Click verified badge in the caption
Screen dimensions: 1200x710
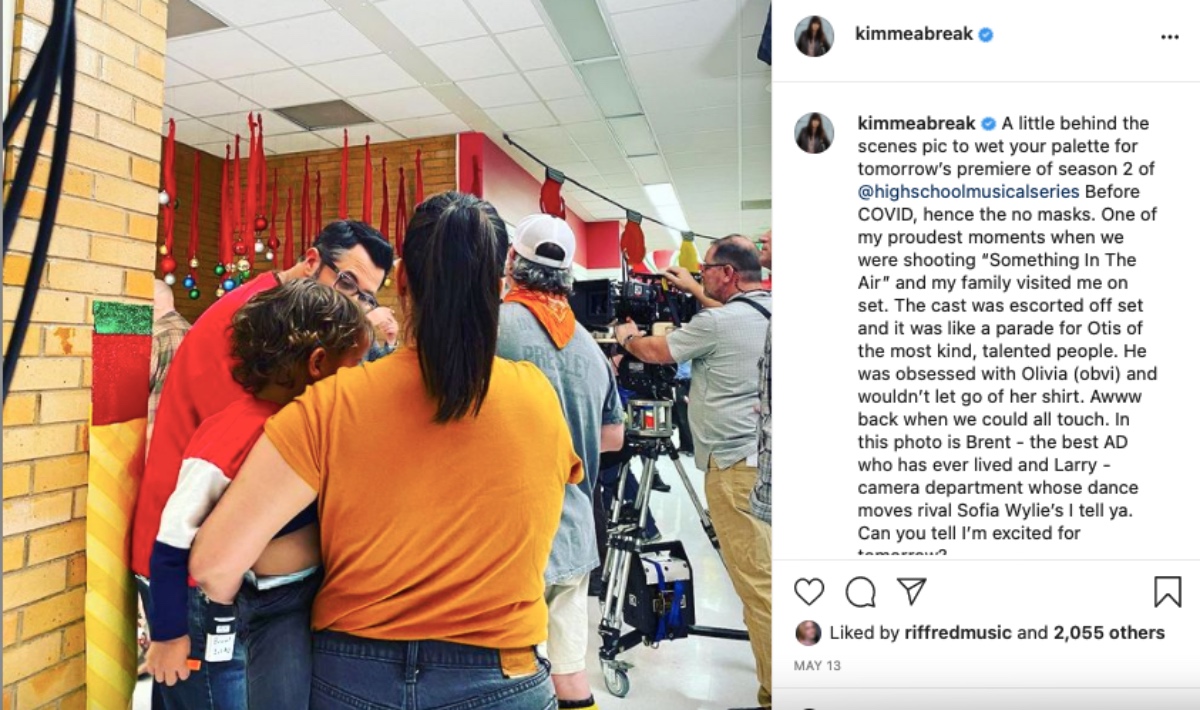pyautogui.click(x=988, y=124)
